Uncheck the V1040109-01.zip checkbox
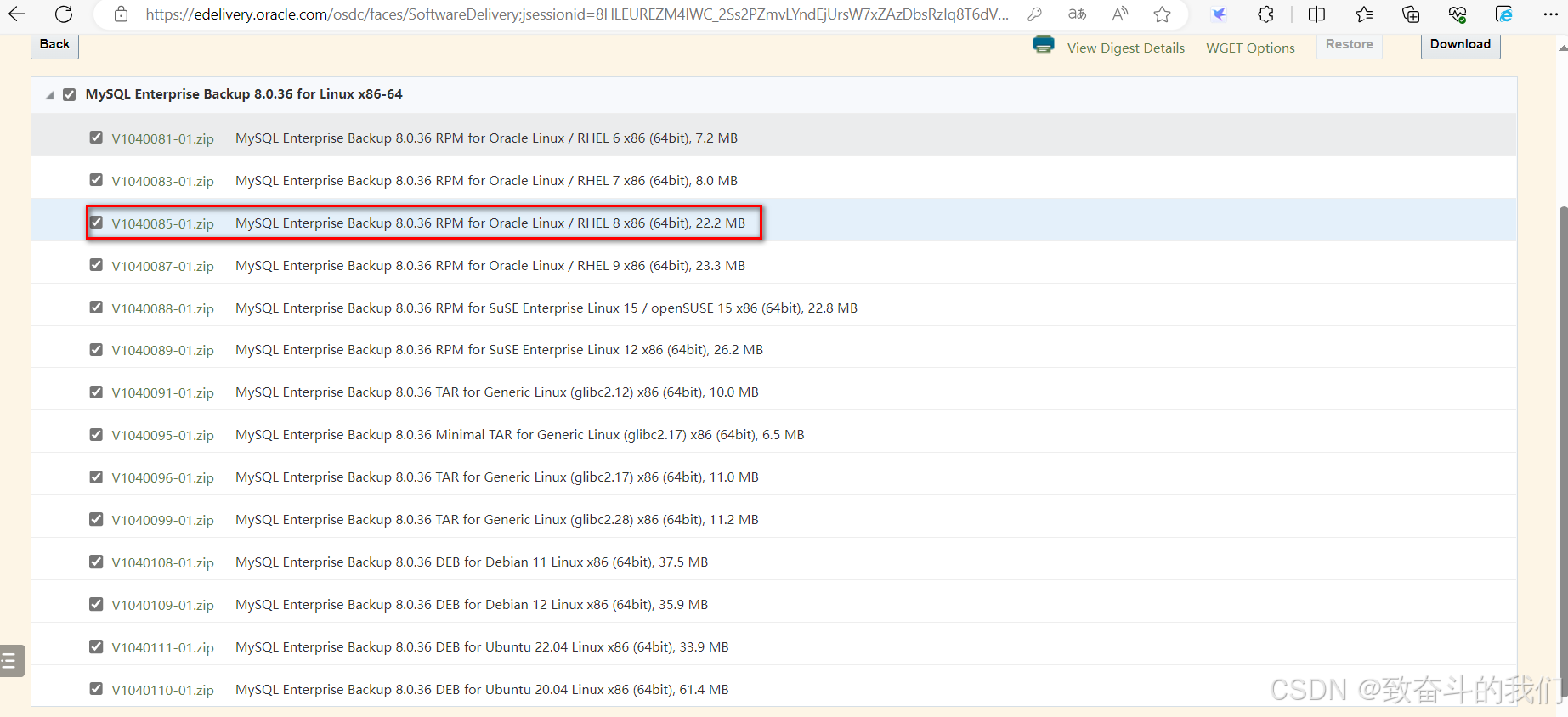1568x717 pixels. 96,604
